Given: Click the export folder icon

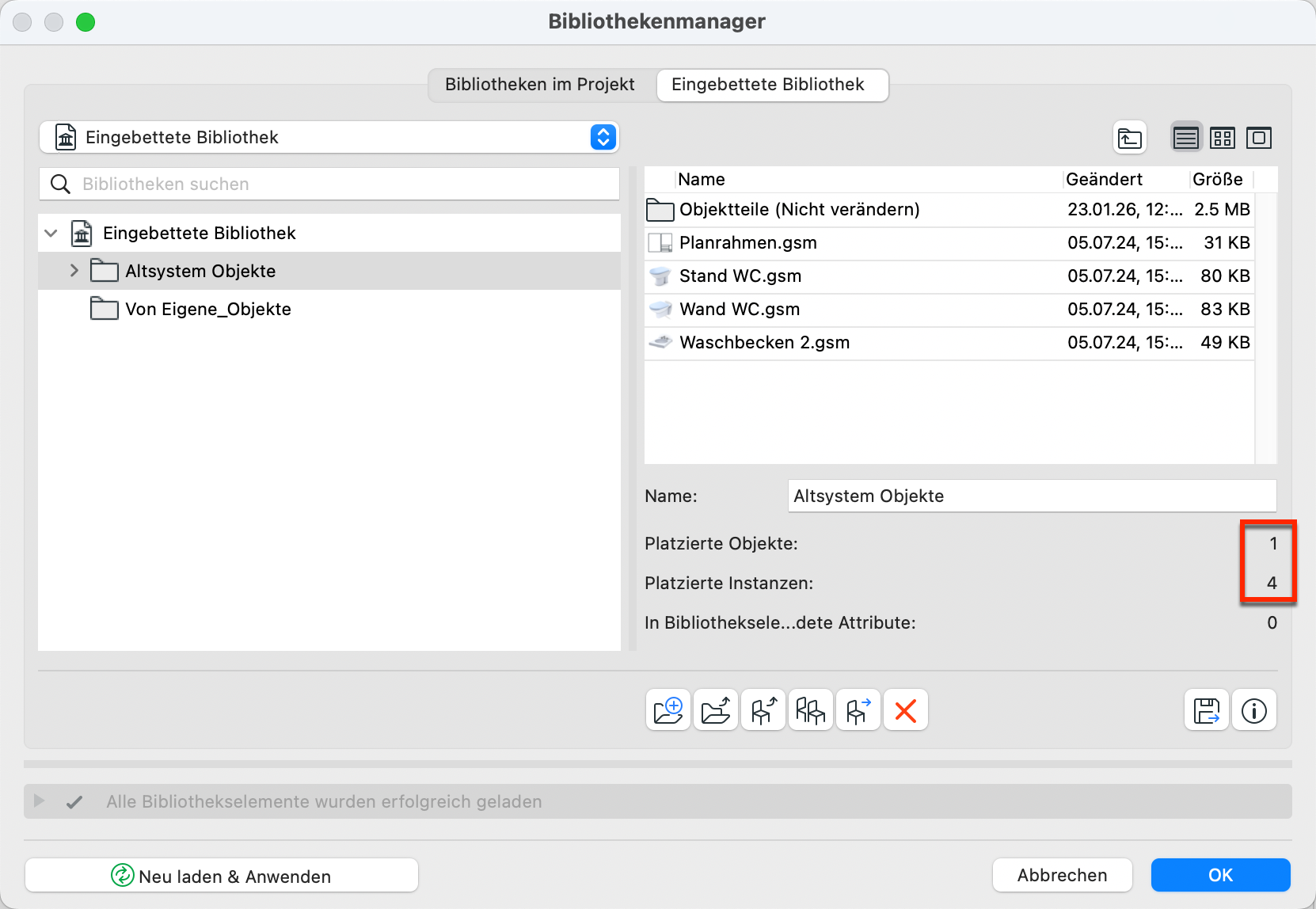Looking at the screenshot, I should coord(716,710).
